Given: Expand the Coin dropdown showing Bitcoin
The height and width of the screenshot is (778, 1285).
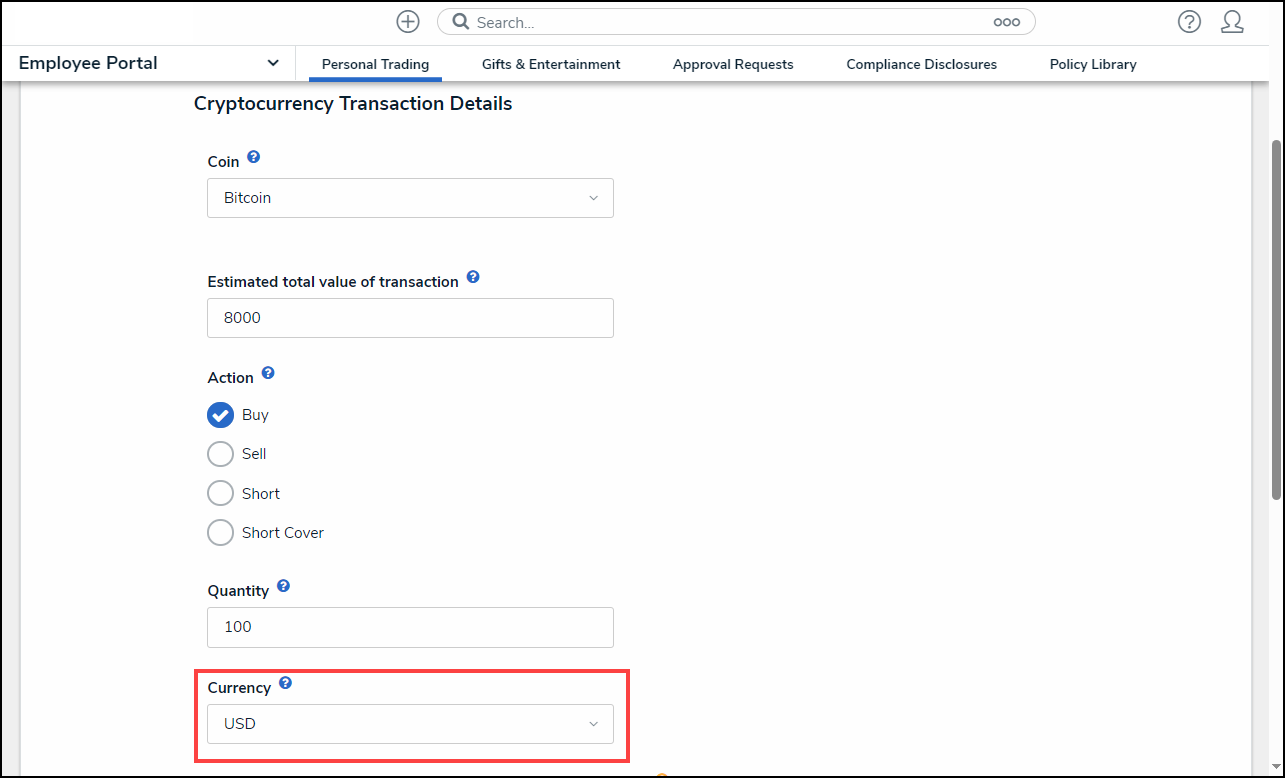Looking at the screenshot, I should click(x=410, y=198).
